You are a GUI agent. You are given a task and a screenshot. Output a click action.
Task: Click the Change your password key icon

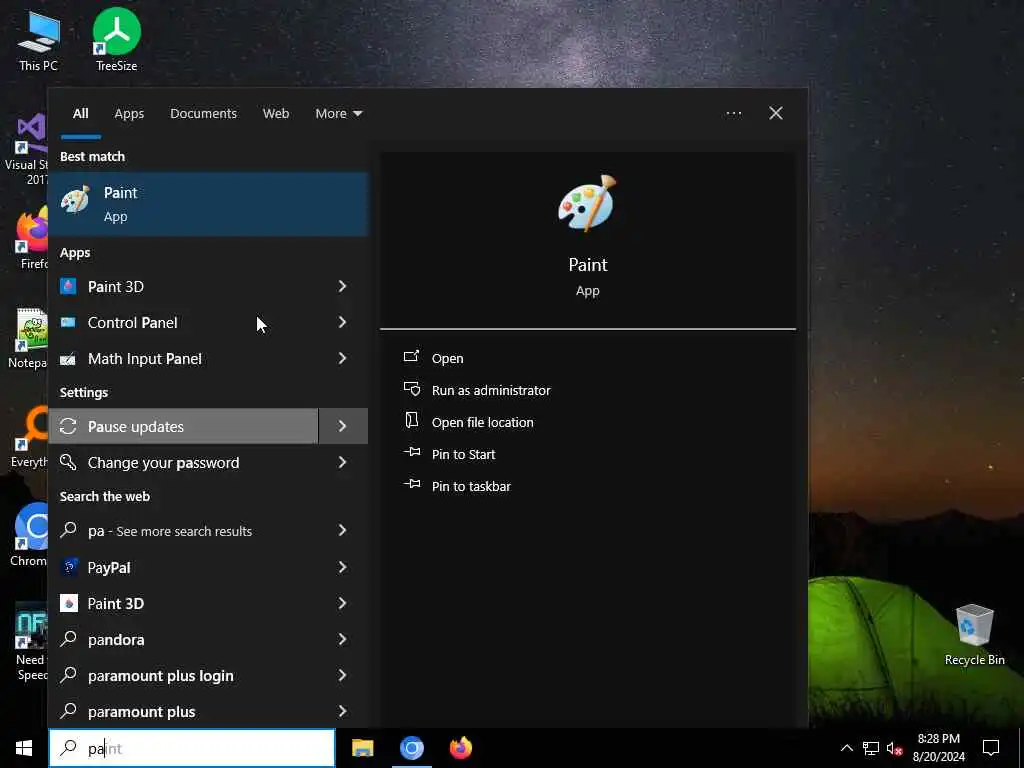point(68,462)
